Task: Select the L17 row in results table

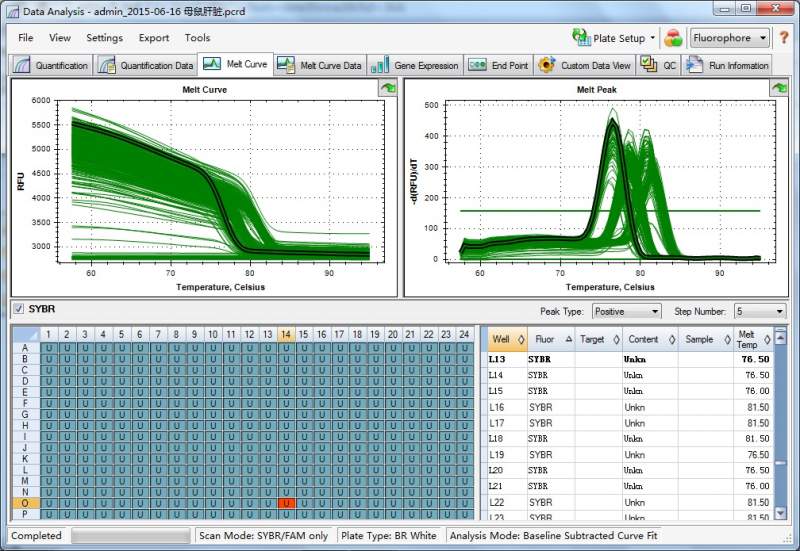Action: [630, 423]
